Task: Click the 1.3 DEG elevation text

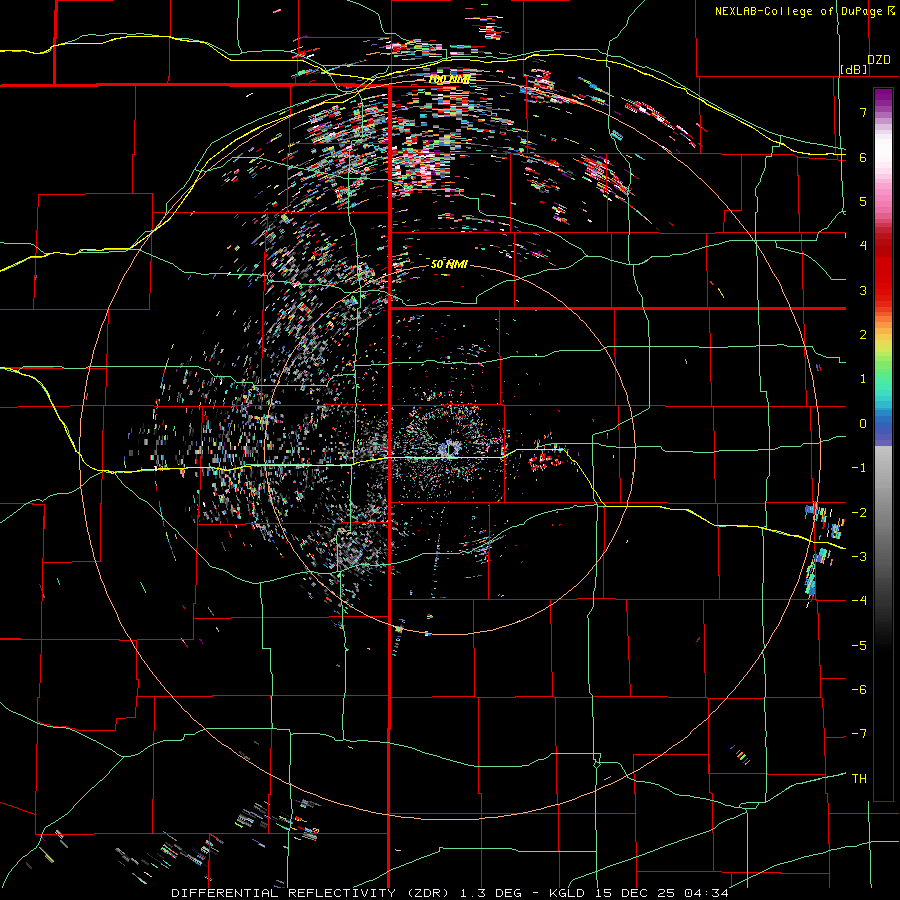Action: tap(491, 893)
